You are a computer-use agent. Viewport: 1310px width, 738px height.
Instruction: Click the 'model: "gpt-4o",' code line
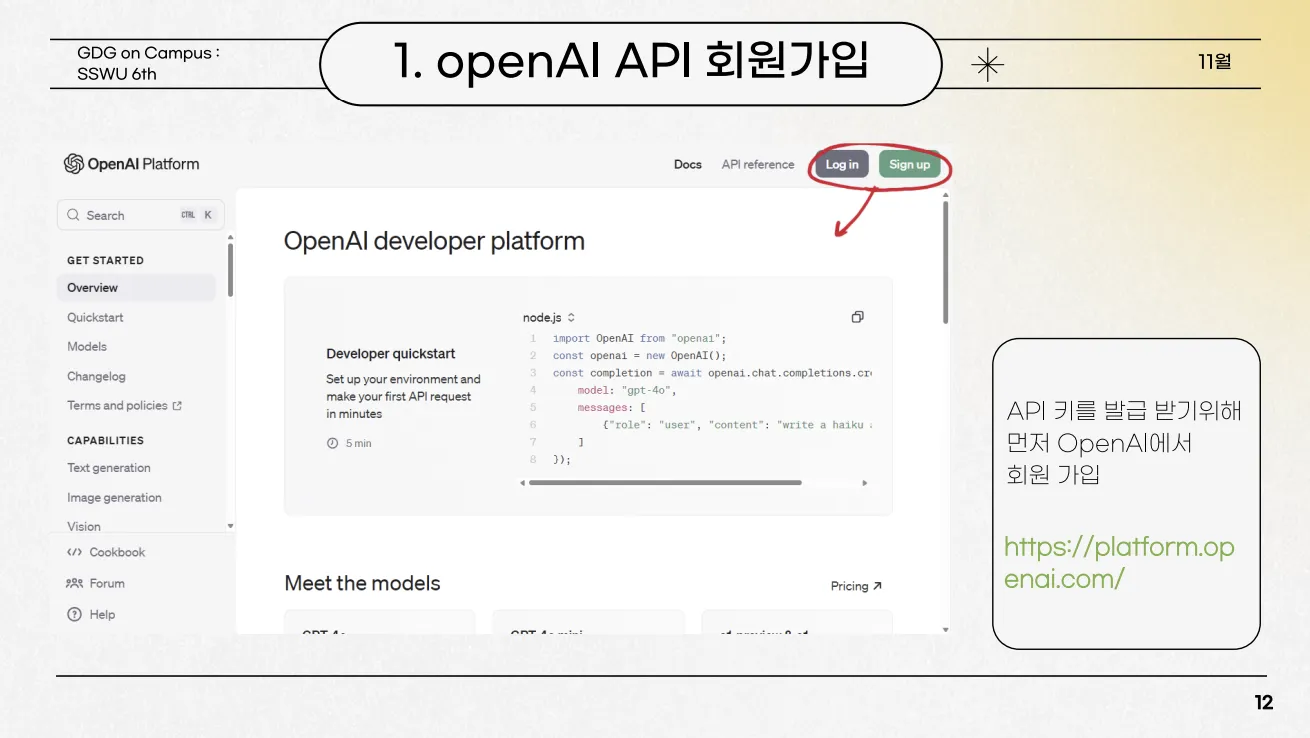(627, 390)
